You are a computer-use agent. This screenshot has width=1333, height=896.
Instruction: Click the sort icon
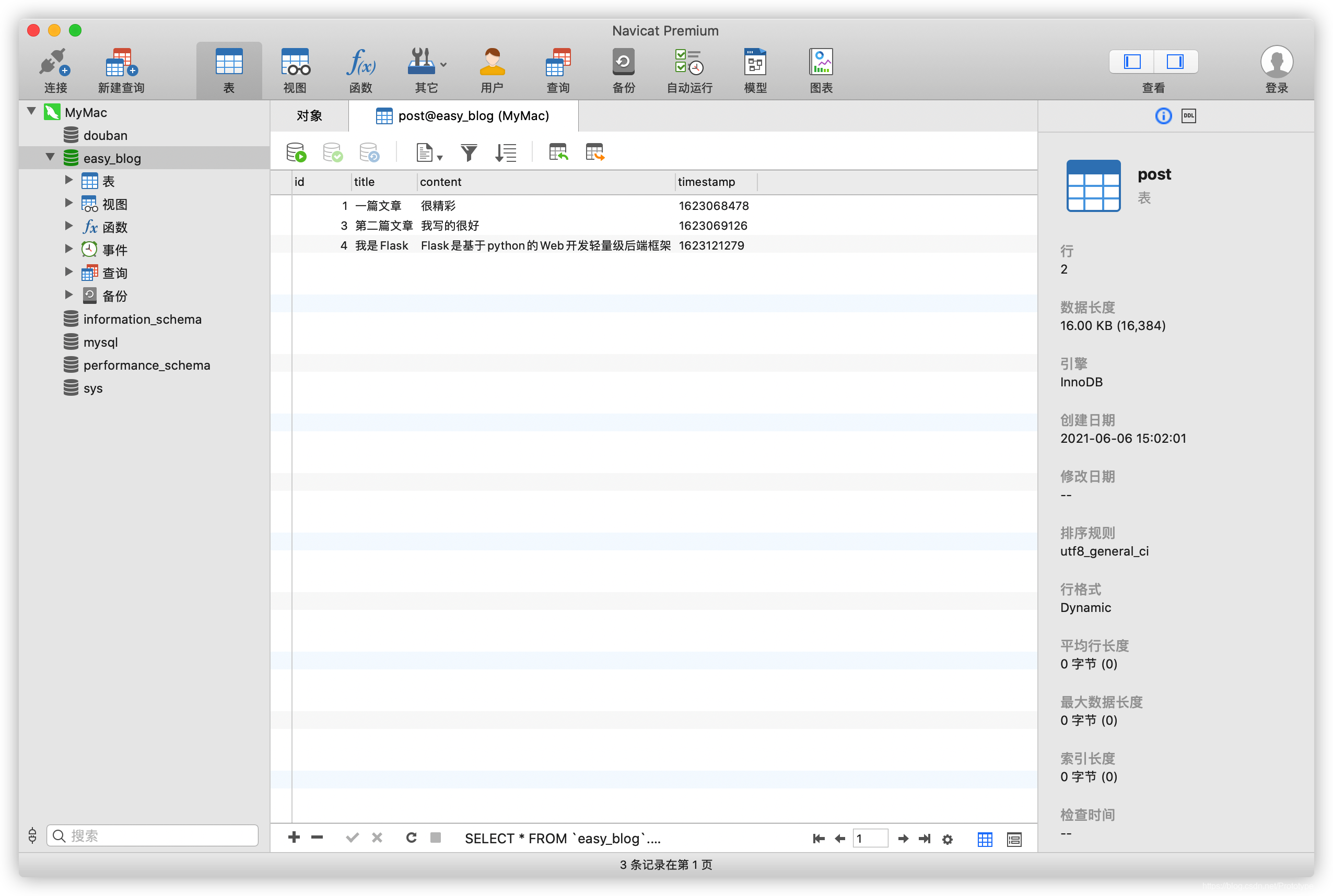coord(506,152)
